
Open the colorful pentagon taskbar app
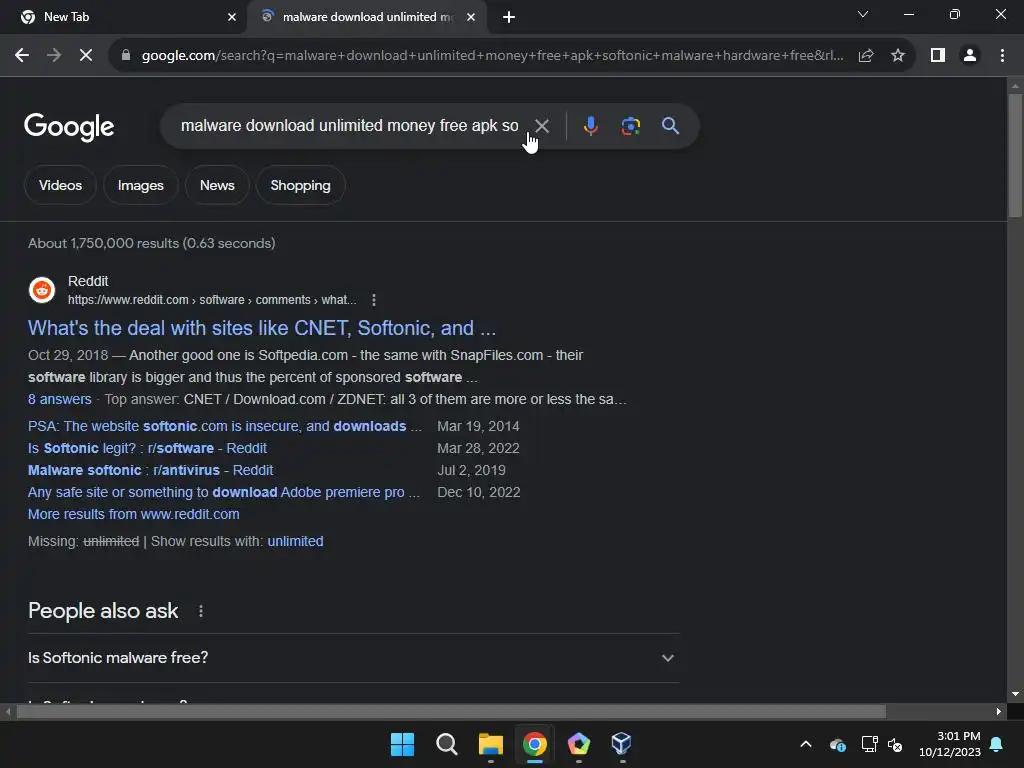click(579, 744)
